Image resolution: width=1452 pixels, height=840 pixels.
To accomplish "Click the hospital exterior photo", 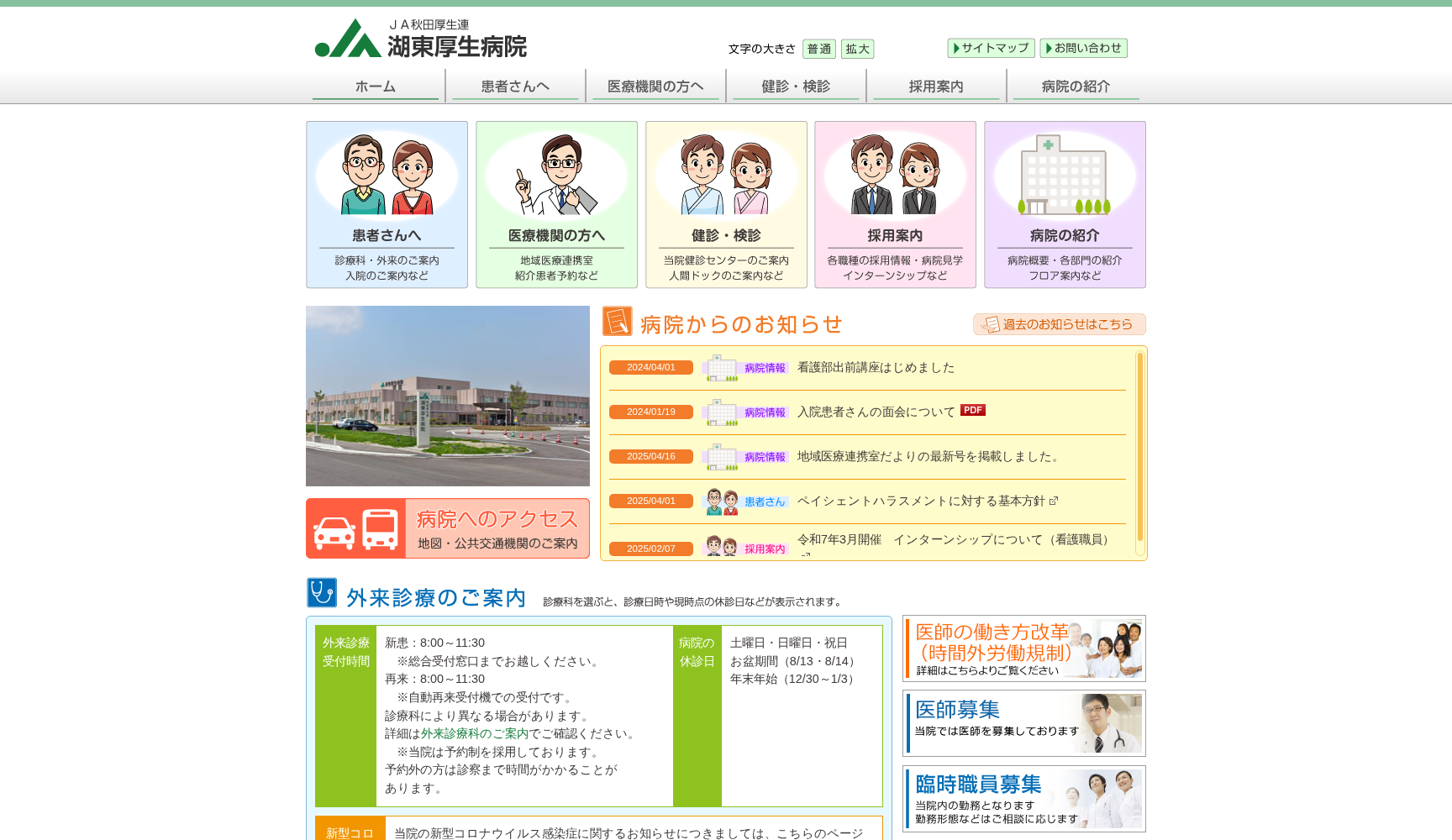I will pyautogui.click(x=447, y=396).
